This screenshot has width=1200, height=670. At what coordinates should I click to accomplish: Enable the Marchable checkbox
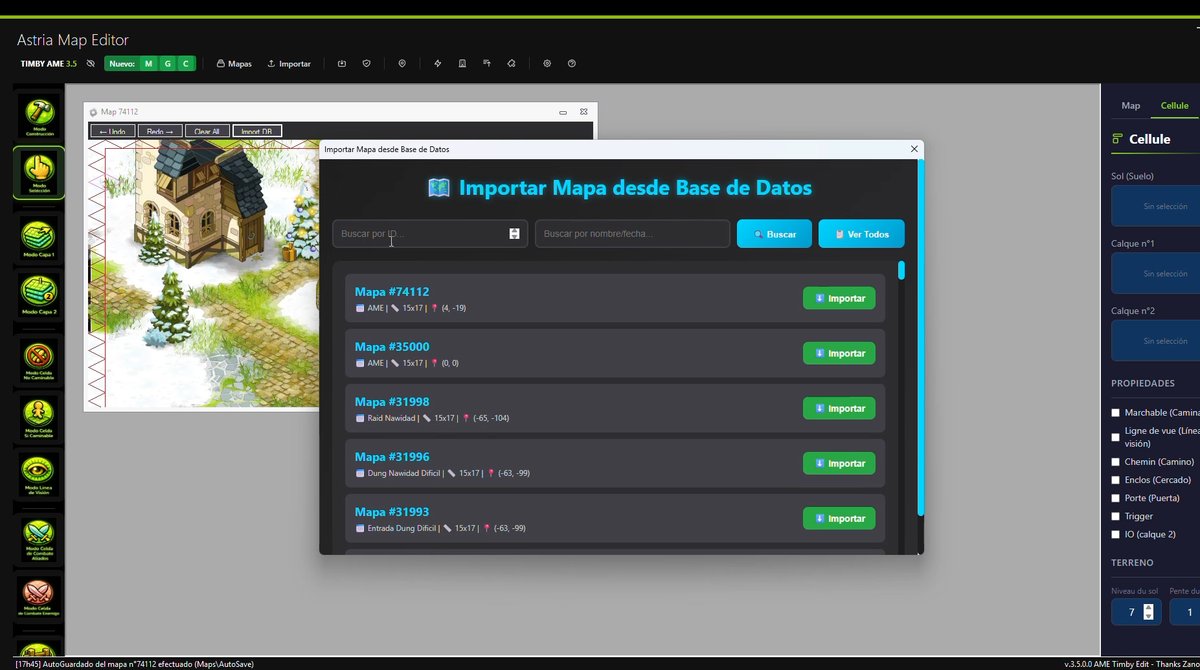(1116, 413)
